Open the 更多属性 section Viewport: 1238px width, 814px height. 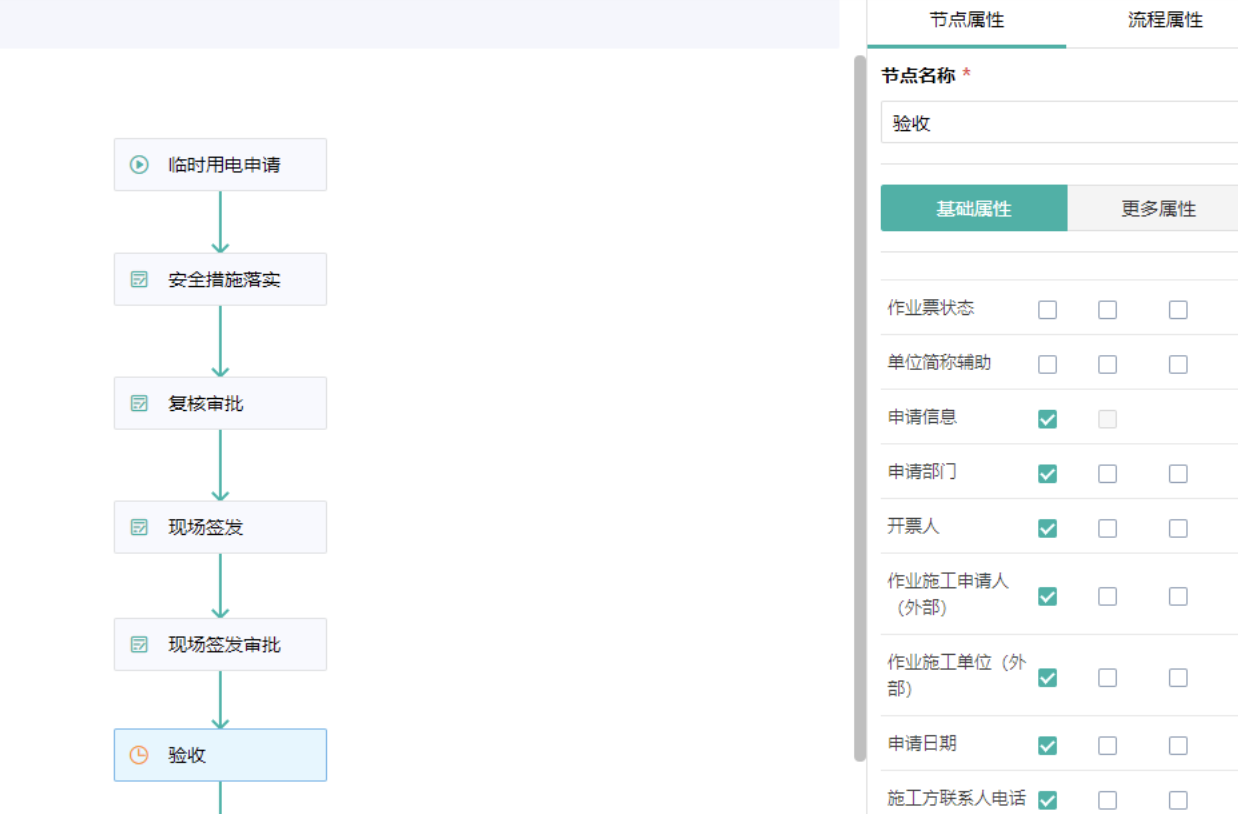(x=1158, y=209)
